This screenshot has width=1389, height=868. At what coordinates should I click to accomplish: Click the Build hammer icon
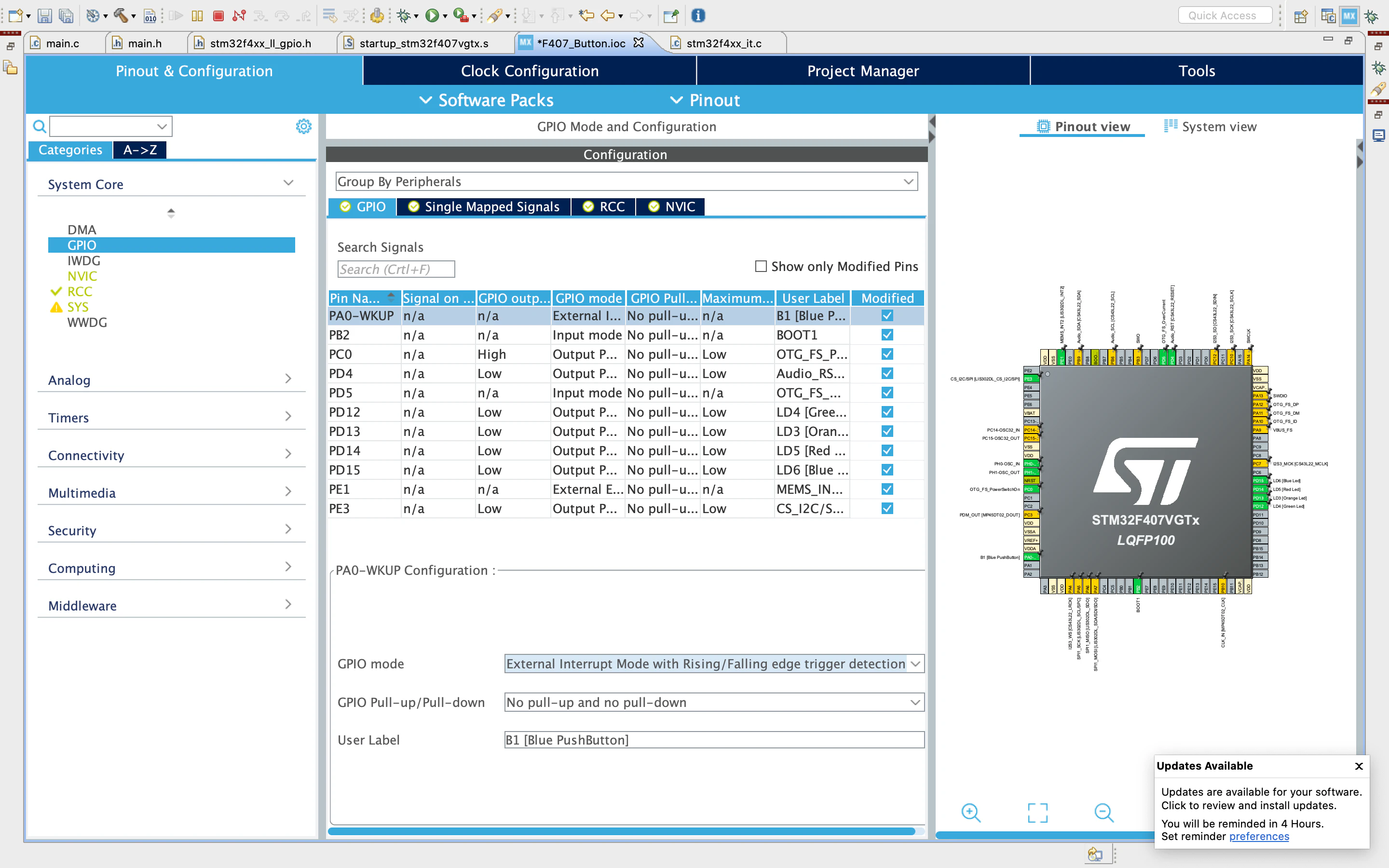click(x=120, y=15)
